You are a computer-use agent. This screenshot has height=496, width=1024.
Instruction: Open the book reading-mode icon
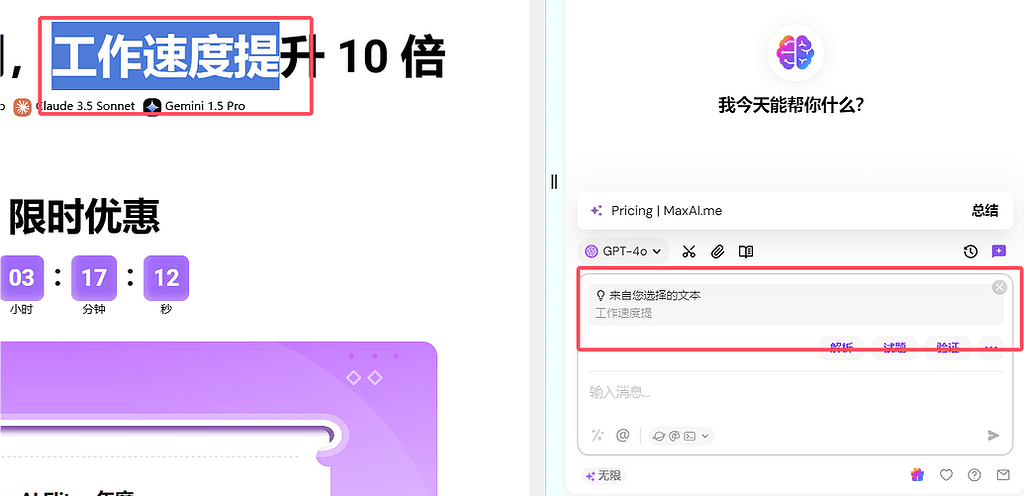tap(746, 252)
